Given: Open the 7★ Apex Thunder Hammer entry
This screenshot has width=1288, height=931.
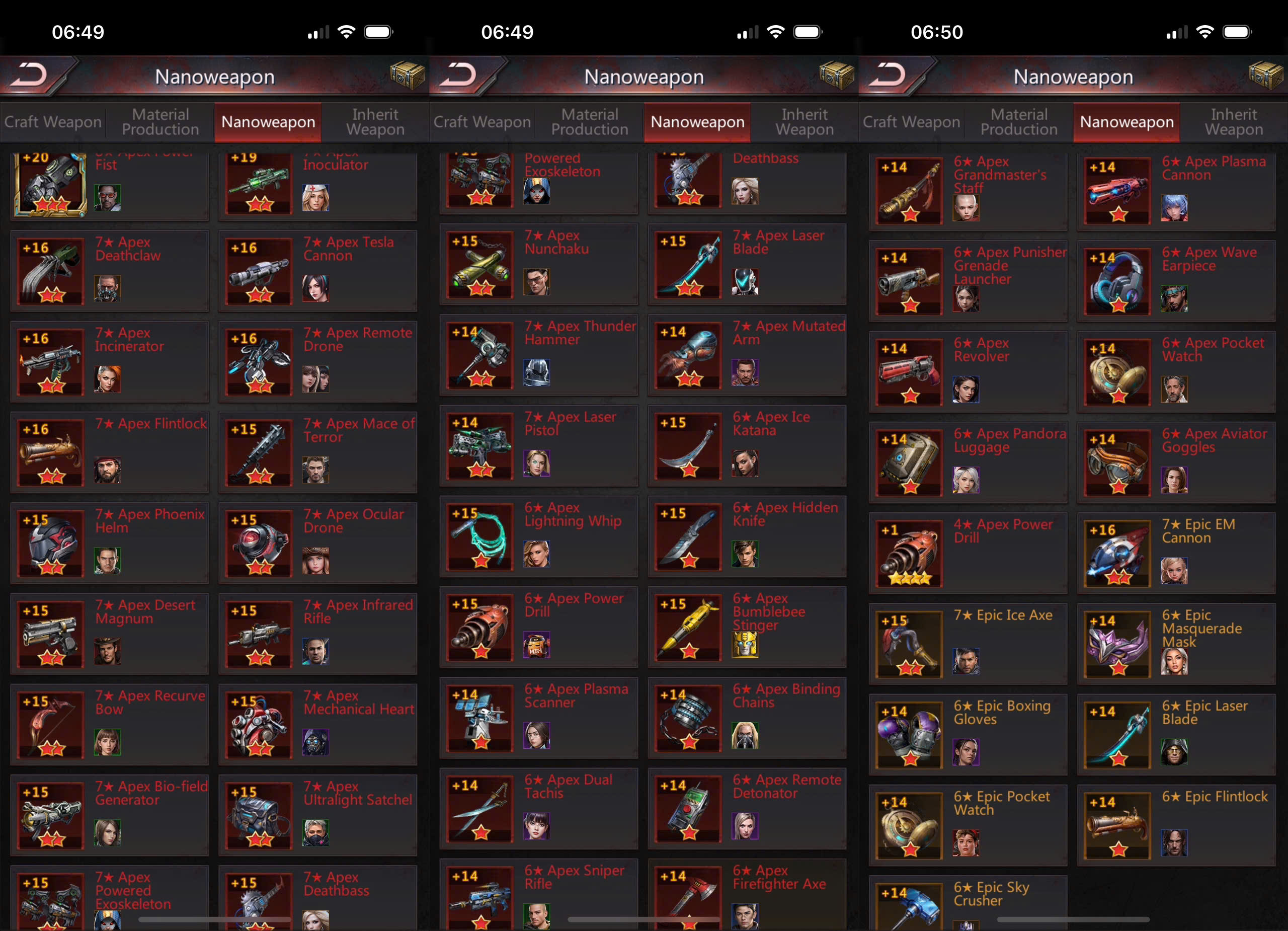Looking at the screenshot, I should (538, 355).
